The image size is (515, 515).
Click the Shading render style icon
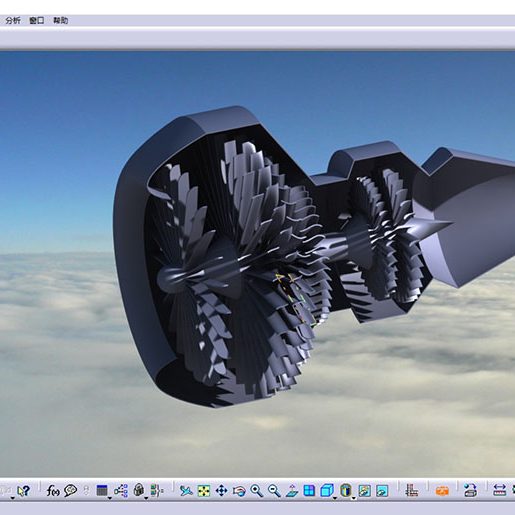[x=346, y=490]
